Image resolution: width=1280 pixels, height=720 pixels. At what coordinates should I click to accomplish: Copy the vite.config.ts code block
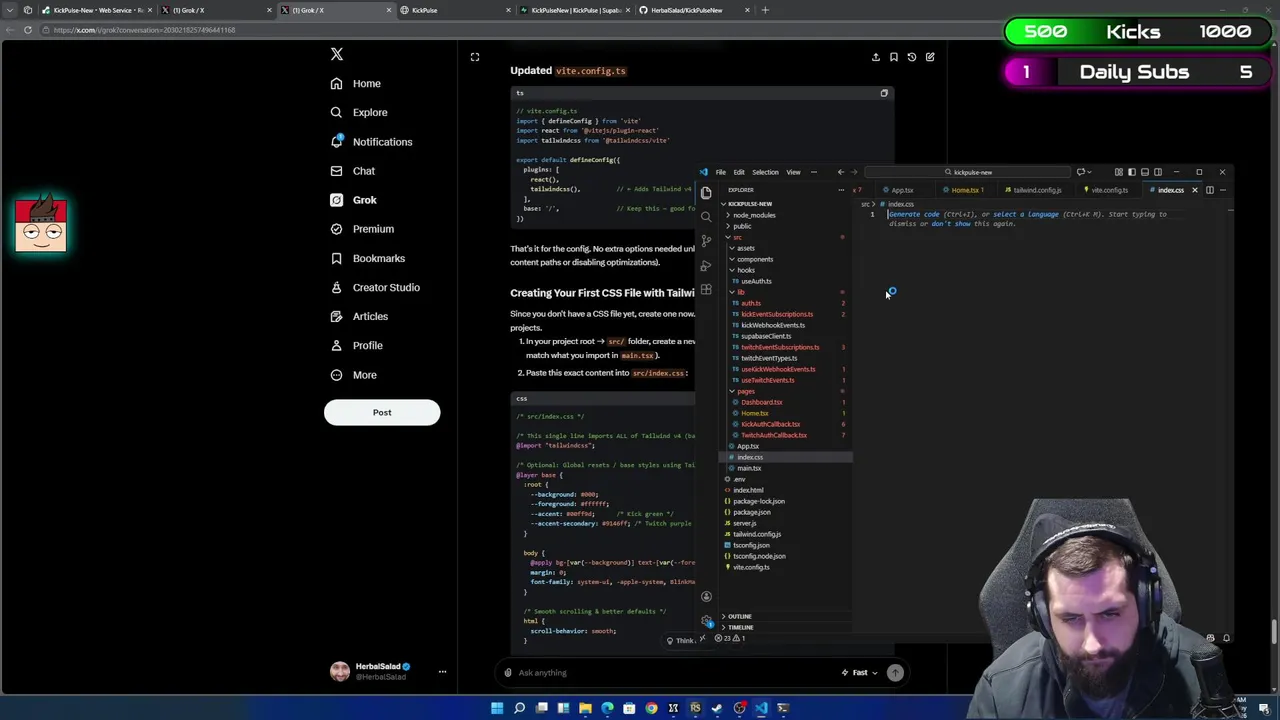(x=884, y=93)
